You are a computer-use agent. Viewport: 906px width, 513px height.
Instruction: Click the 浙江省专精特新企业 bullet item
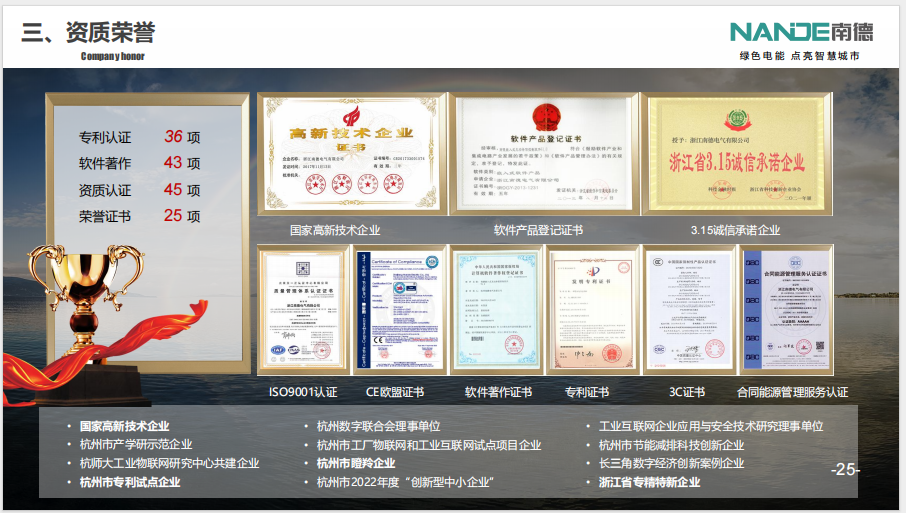coord(649,482)
